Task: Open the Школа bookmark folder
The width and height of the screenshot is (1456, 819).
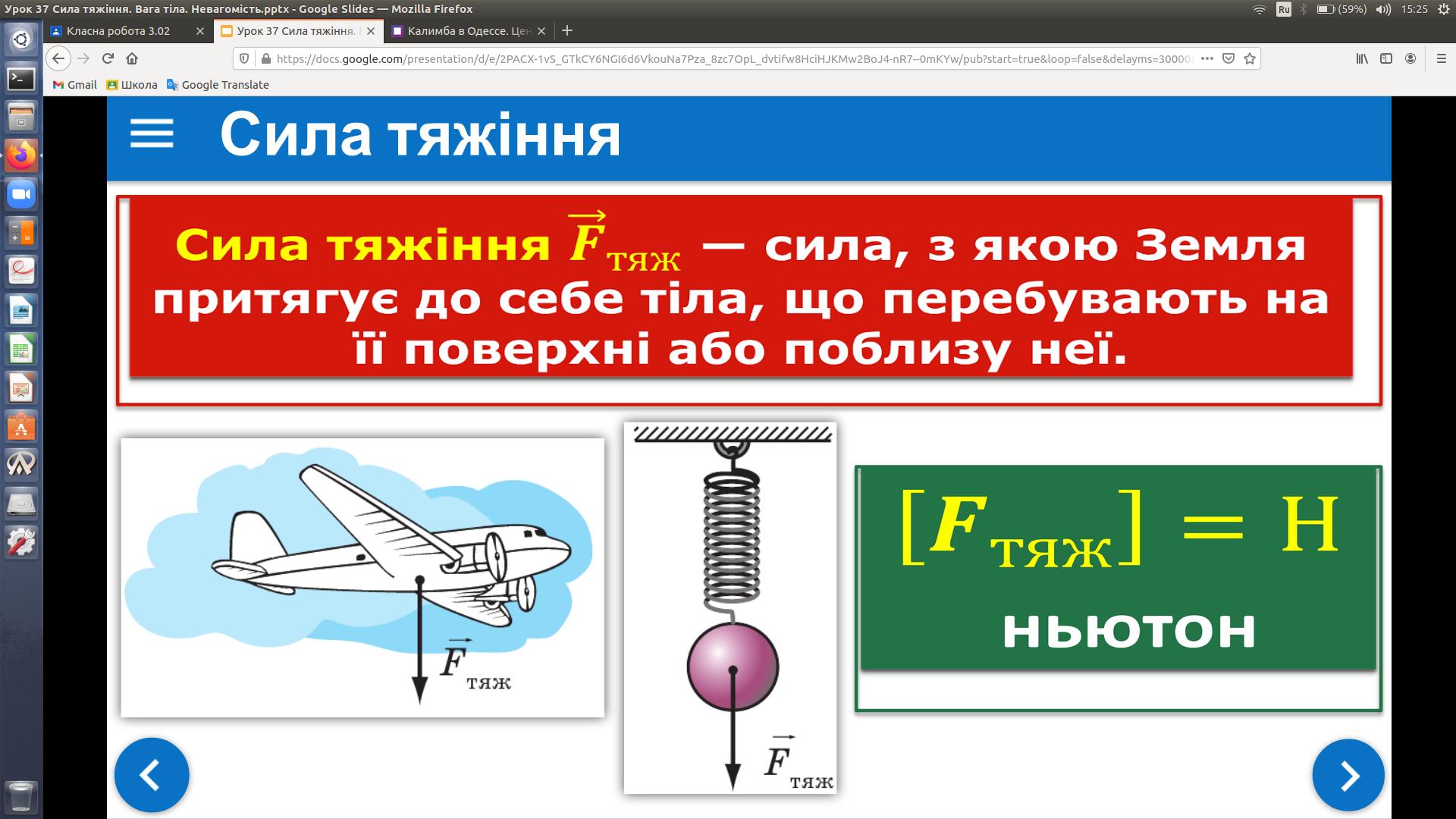Action: (132, 85)
